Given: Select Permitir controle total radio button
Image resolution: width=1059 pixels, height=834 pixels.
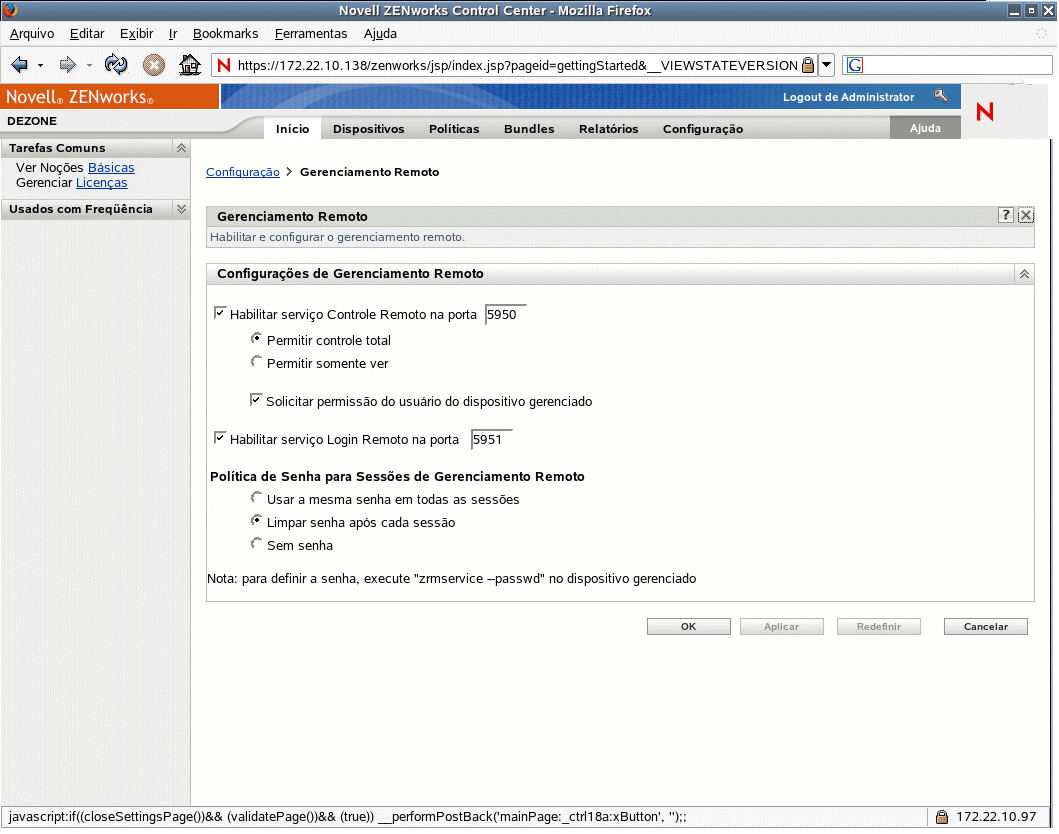Looking at the screenshot, I should (256, 338).
